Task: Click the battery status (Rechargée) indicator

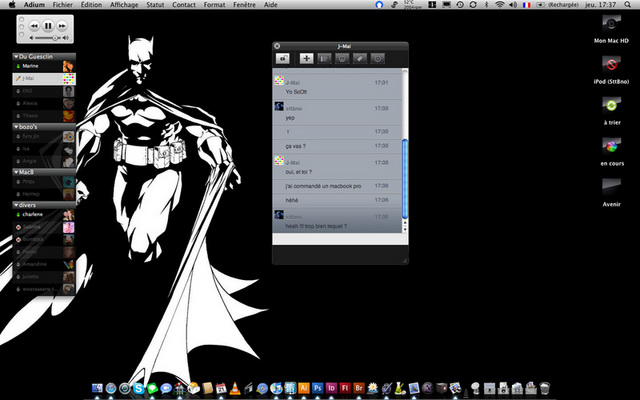Action: click(x=557, y=5)
